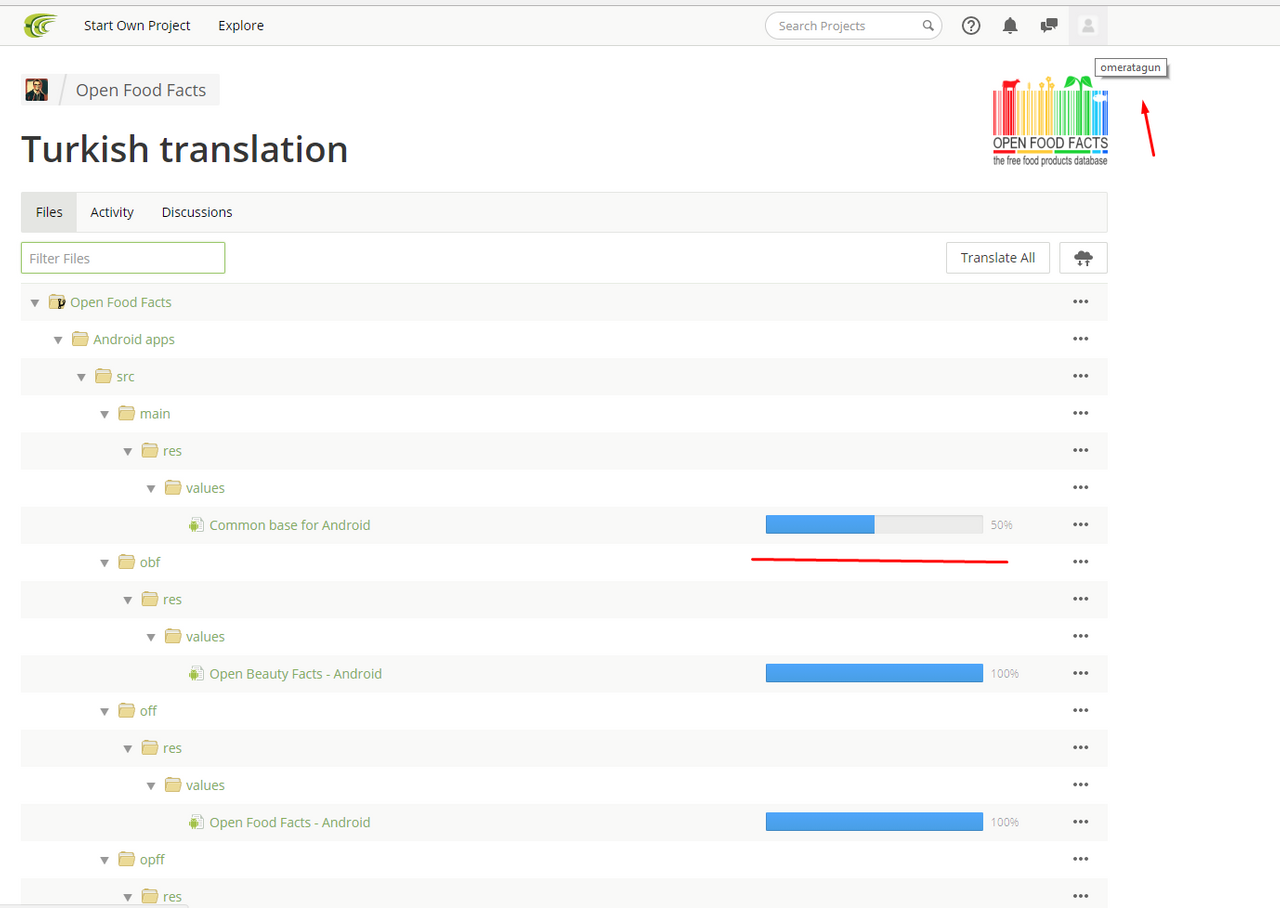Open the user profile avatar menu
Screen dimensions: 1280x908
[1088, 26]
